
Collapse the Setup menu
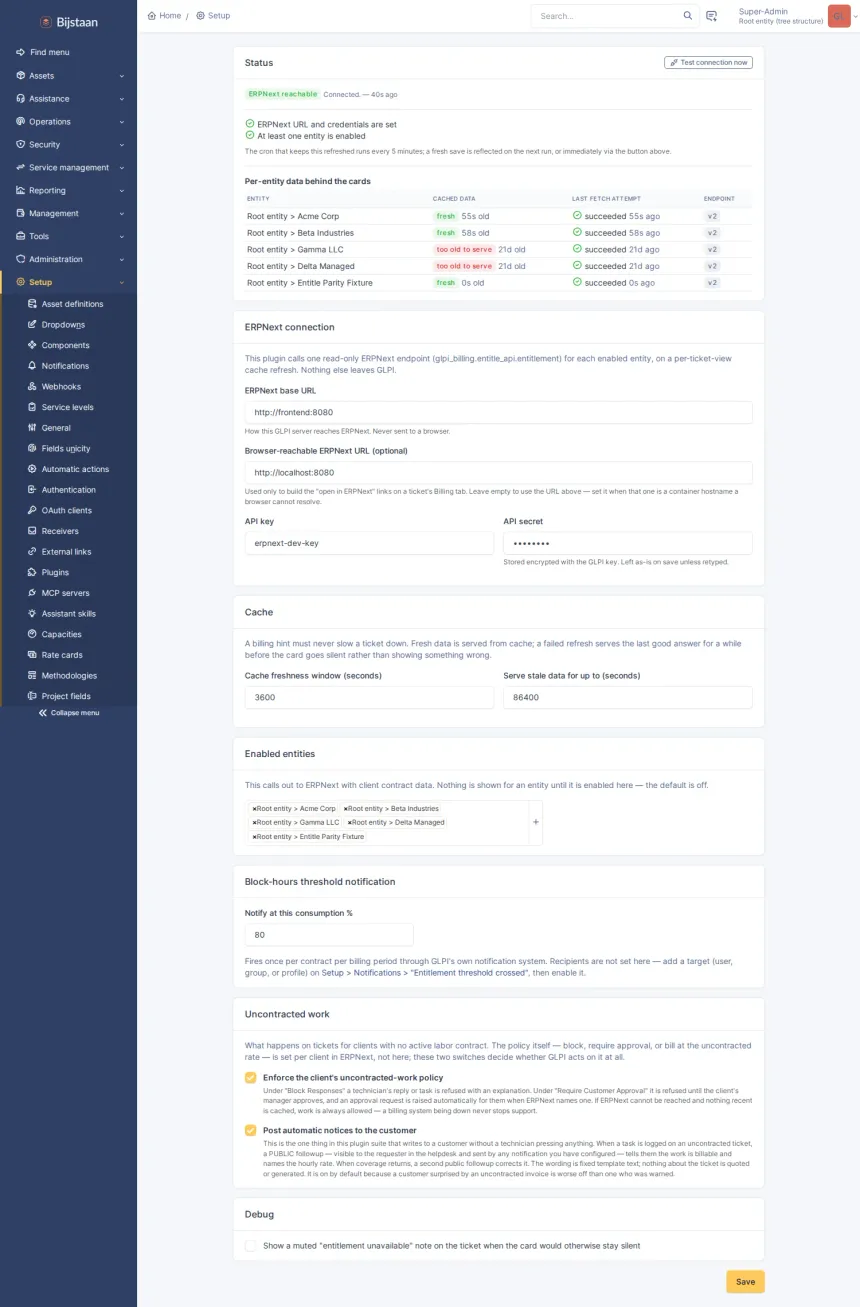pyautogui.click(x=68, y=282)
